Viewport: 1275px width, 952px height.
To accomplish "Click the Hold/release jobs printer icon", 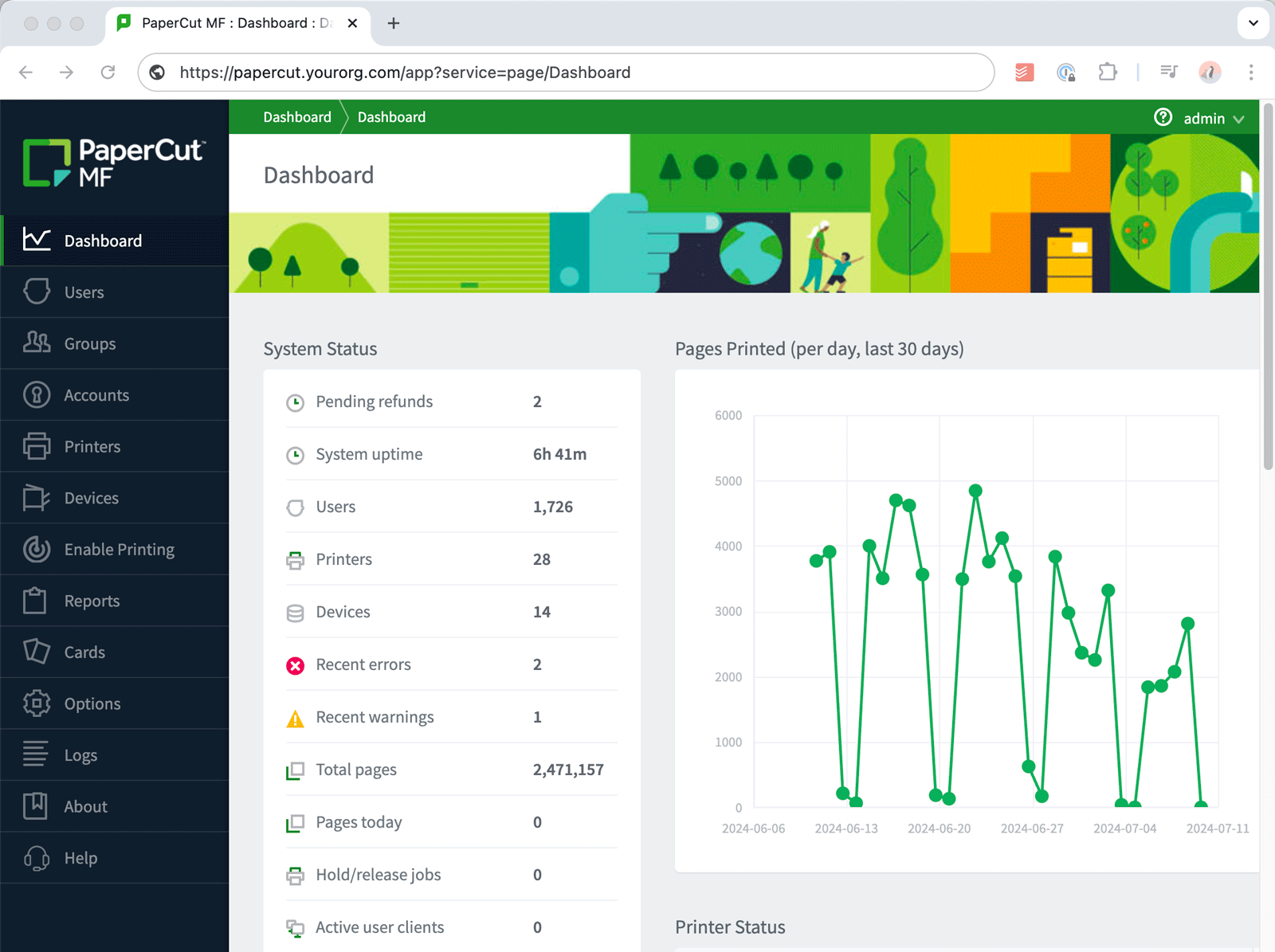I will [296, 876].
